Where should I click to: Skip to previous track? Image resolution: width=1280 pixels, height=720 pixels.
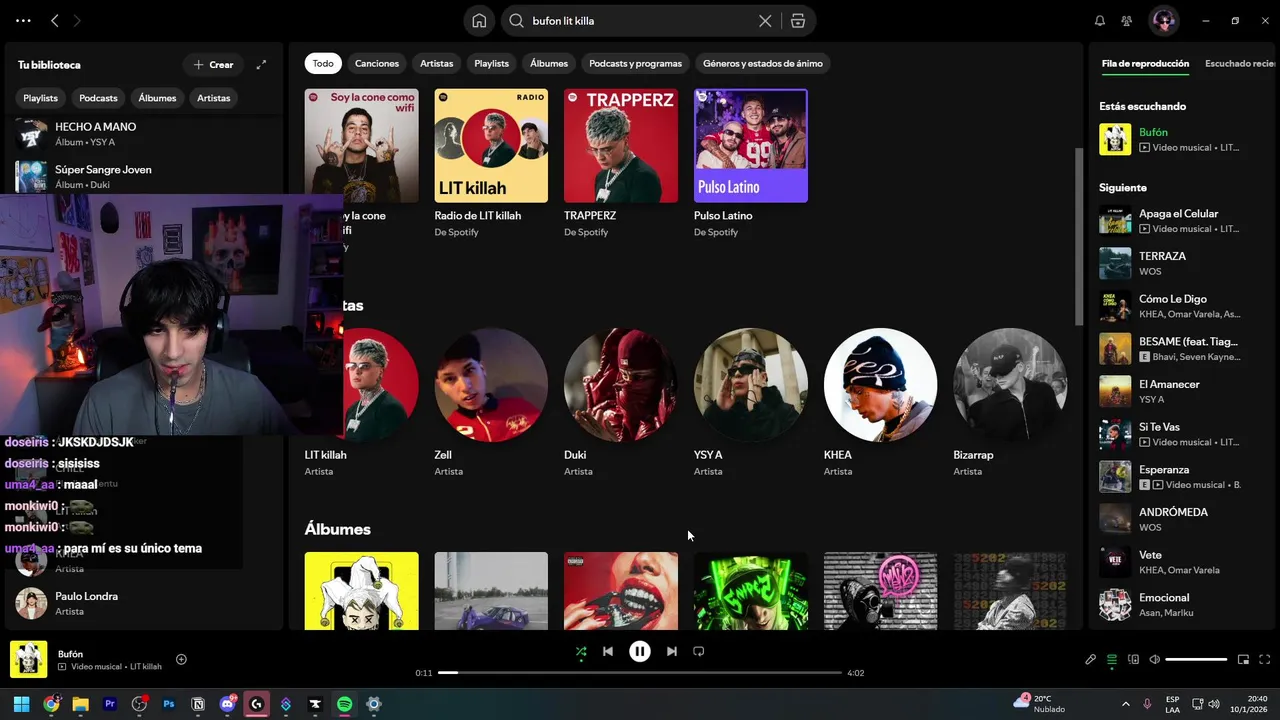click(x=607, y=651)
